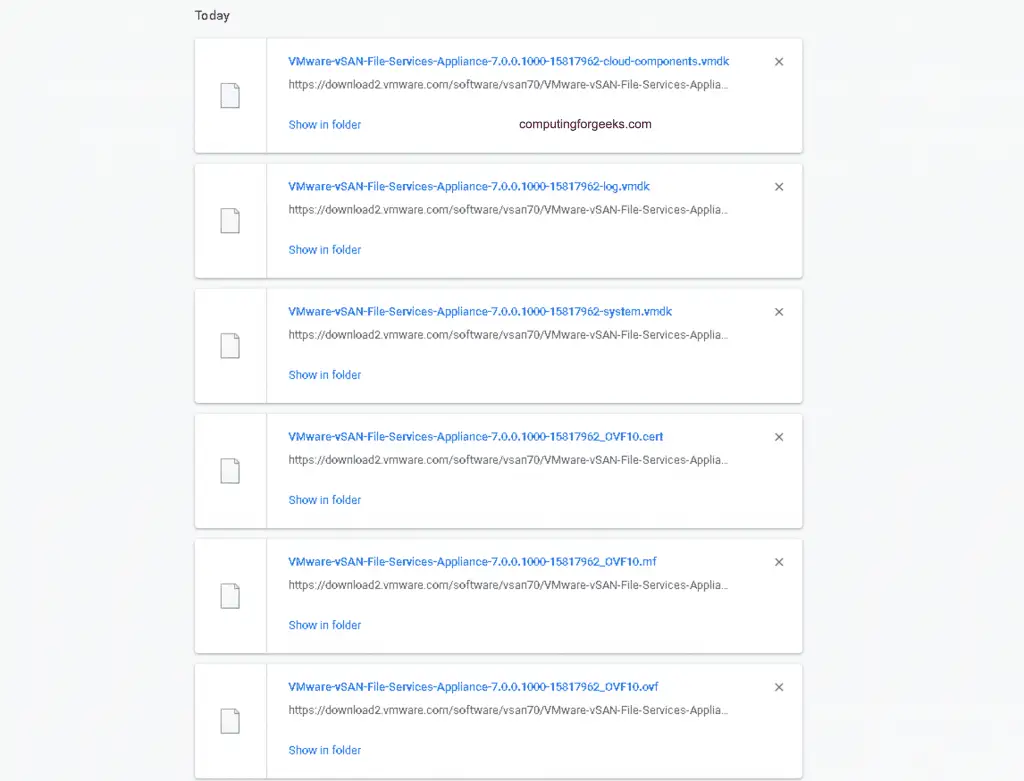Click the file icon for the log.vmdk download

point(230,221)
